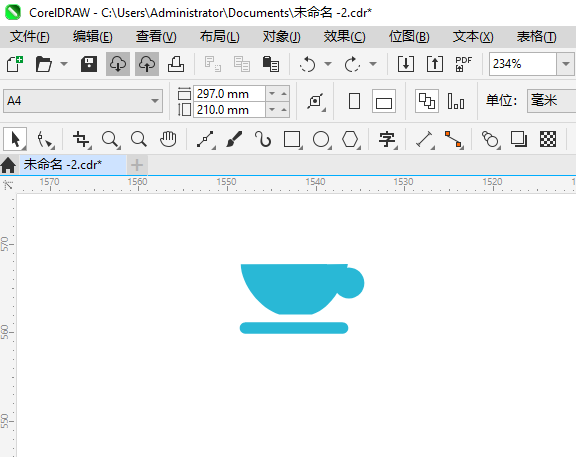Image resolution: width=576 pixels, height=457 pixels.
Task: Publish to PDF with the PDF icon
Action: click(464, 64)
